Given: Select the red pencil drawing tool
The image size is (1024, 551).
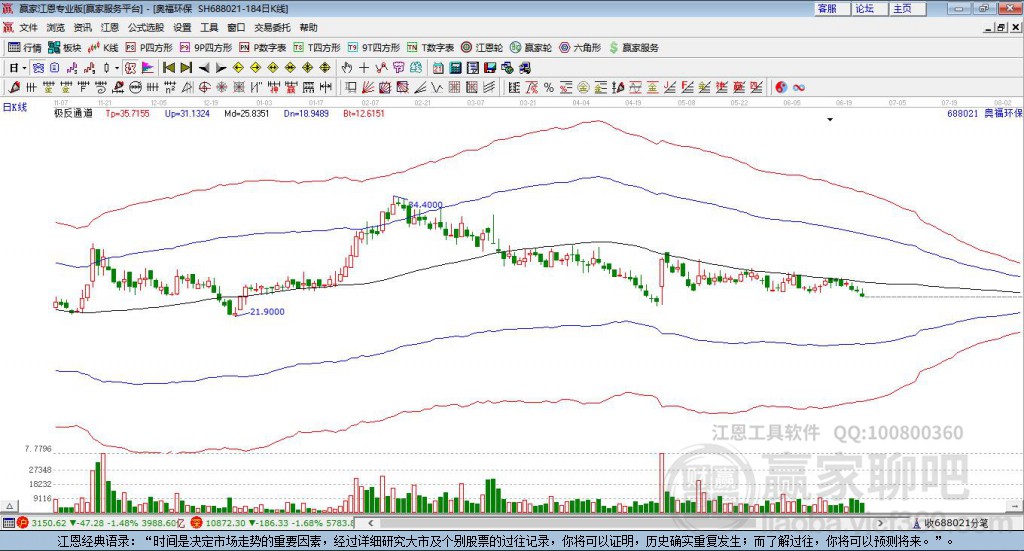Looking at the screenshot, I should 14,87.
